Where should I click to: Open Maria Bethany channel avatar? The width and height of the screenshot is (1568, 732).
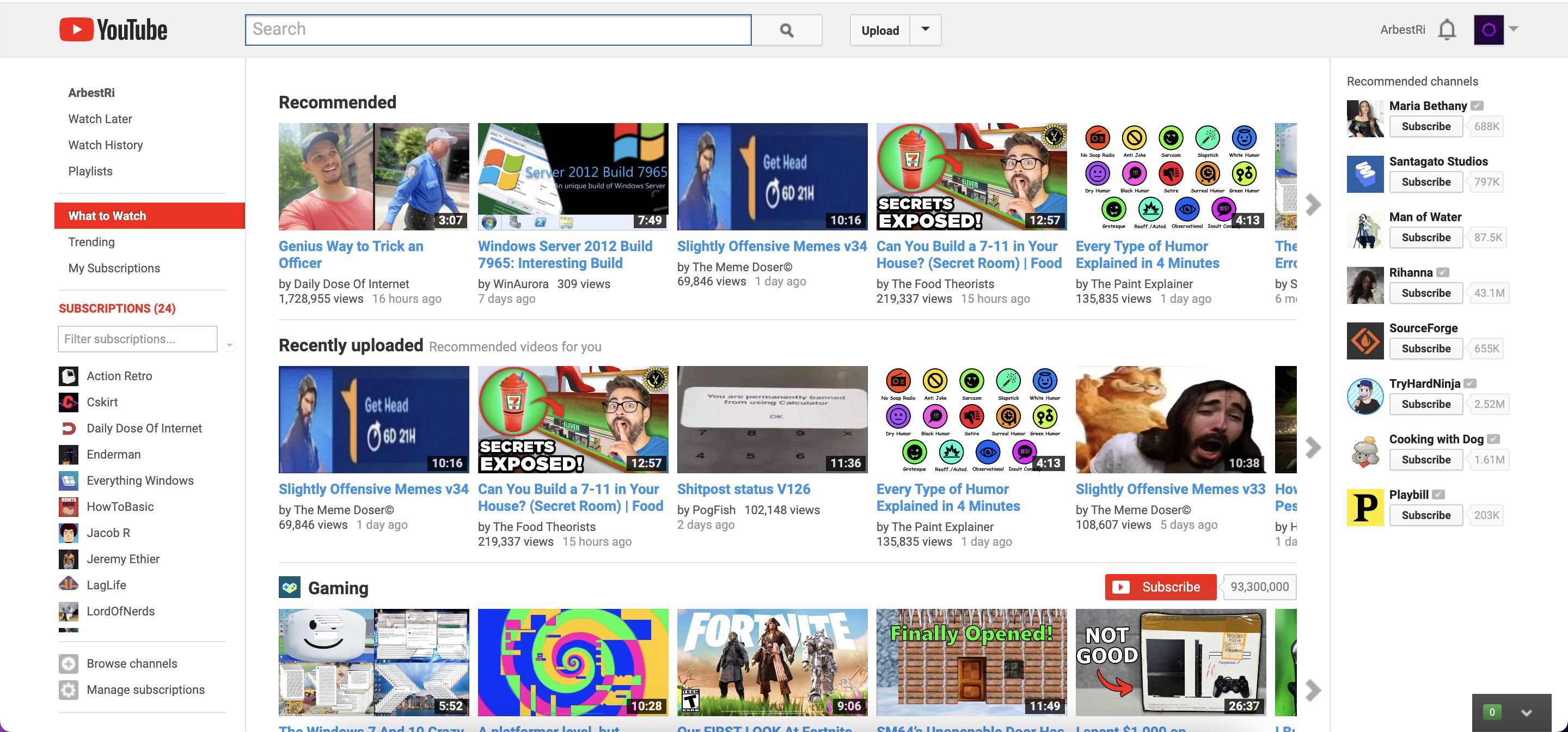click(x=1365, y=119)
